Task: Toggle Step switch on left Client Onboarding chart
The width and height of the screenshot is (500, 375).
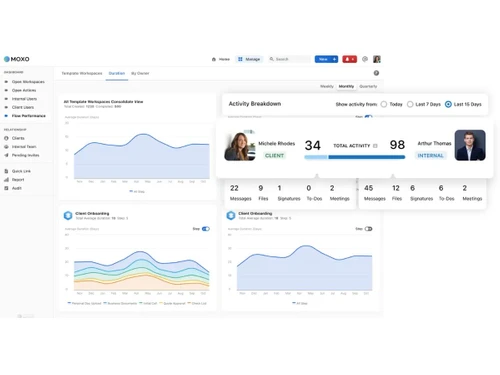Action: pyautogui.click(x=206, y=229)
